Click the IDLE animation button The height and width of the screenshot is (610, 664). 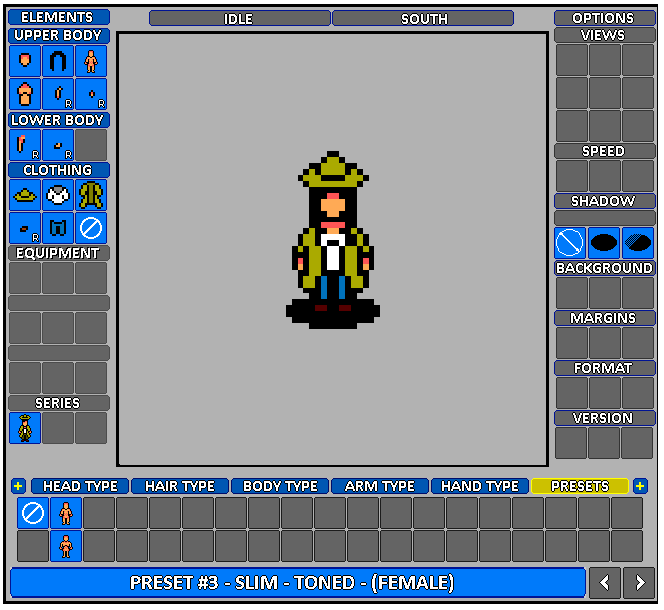[x=240, y=18]
